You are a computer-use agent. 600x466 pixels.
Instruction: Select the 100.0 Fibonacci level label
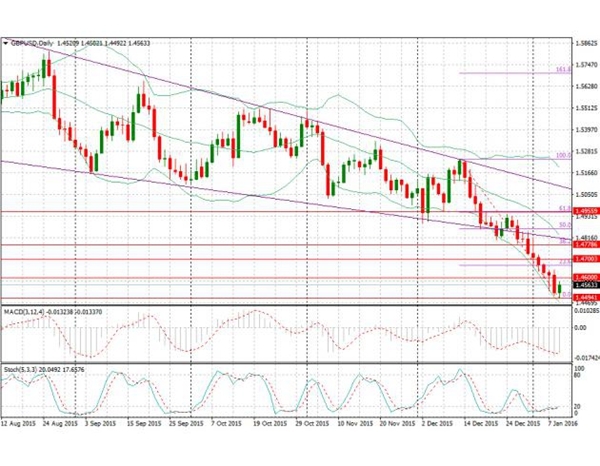(562, 155)
